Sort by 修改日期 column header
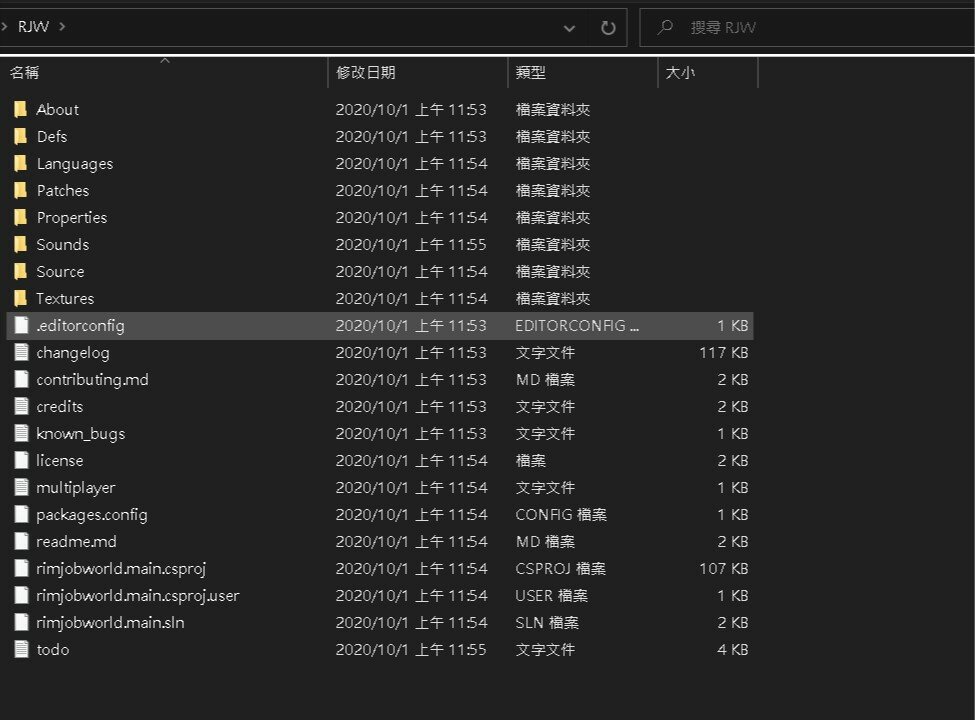Screen dimensions: 975x720 click(417, 73)
